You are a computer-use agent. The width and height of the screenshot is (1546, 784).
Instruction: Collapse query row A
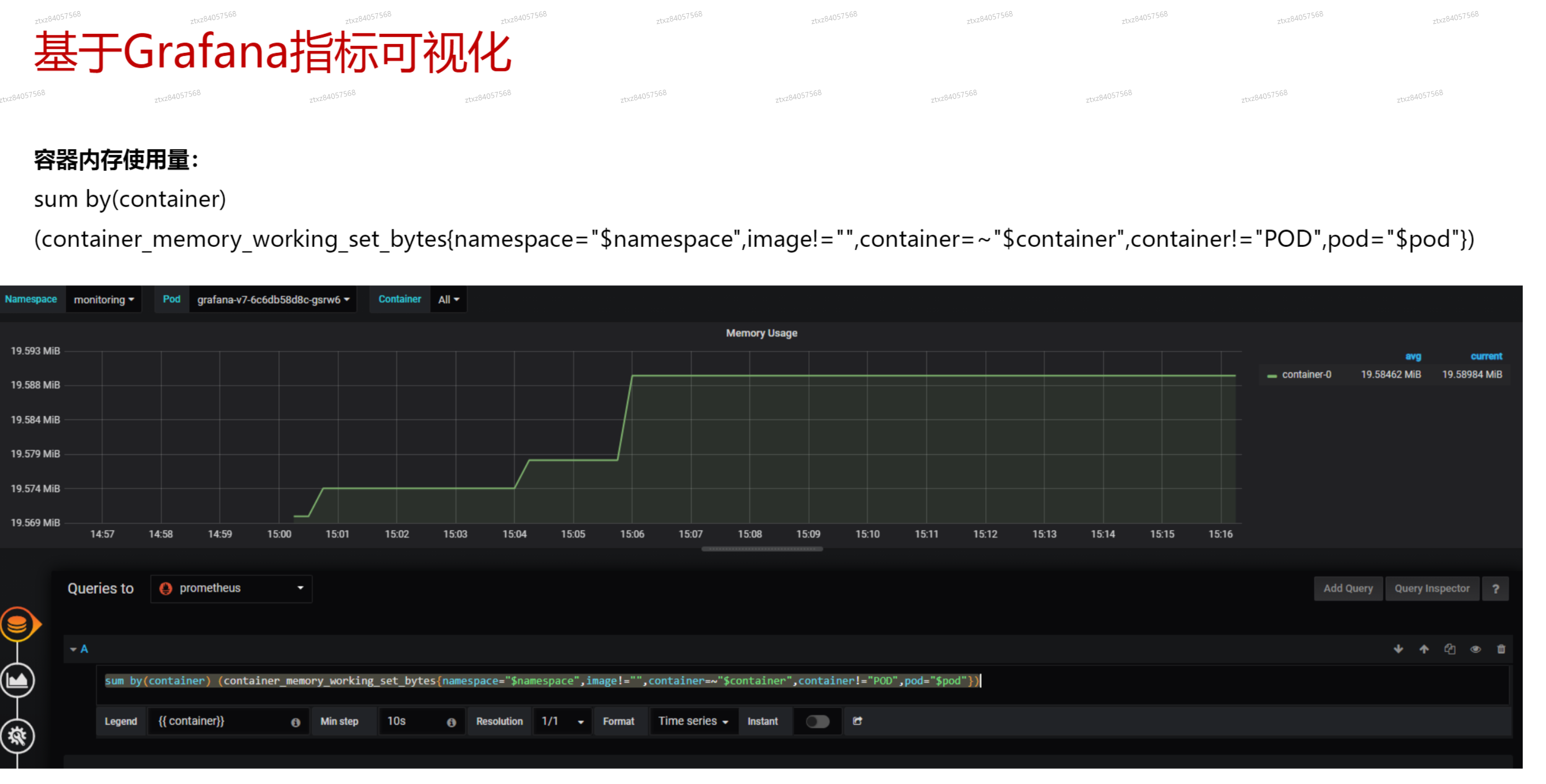(x=73, y=649)
